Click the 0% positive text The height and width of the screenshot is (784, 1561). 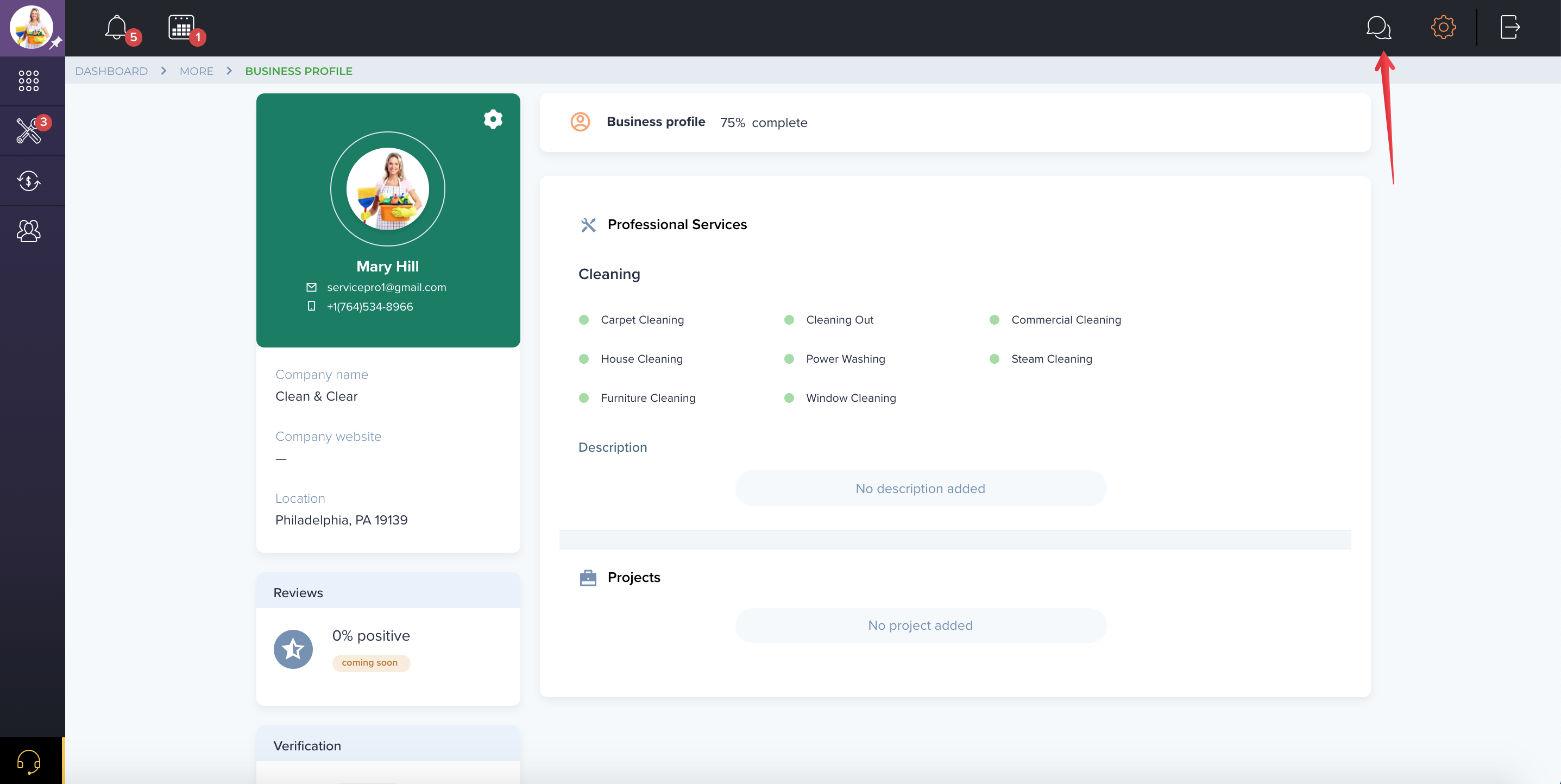371,636
